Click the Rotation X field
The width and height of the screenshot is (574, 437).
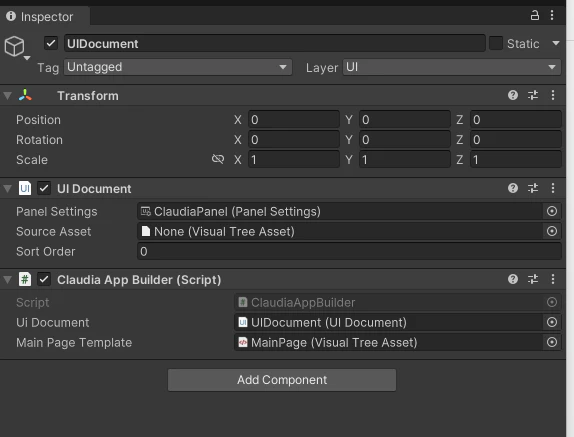[x=294, y=139]
